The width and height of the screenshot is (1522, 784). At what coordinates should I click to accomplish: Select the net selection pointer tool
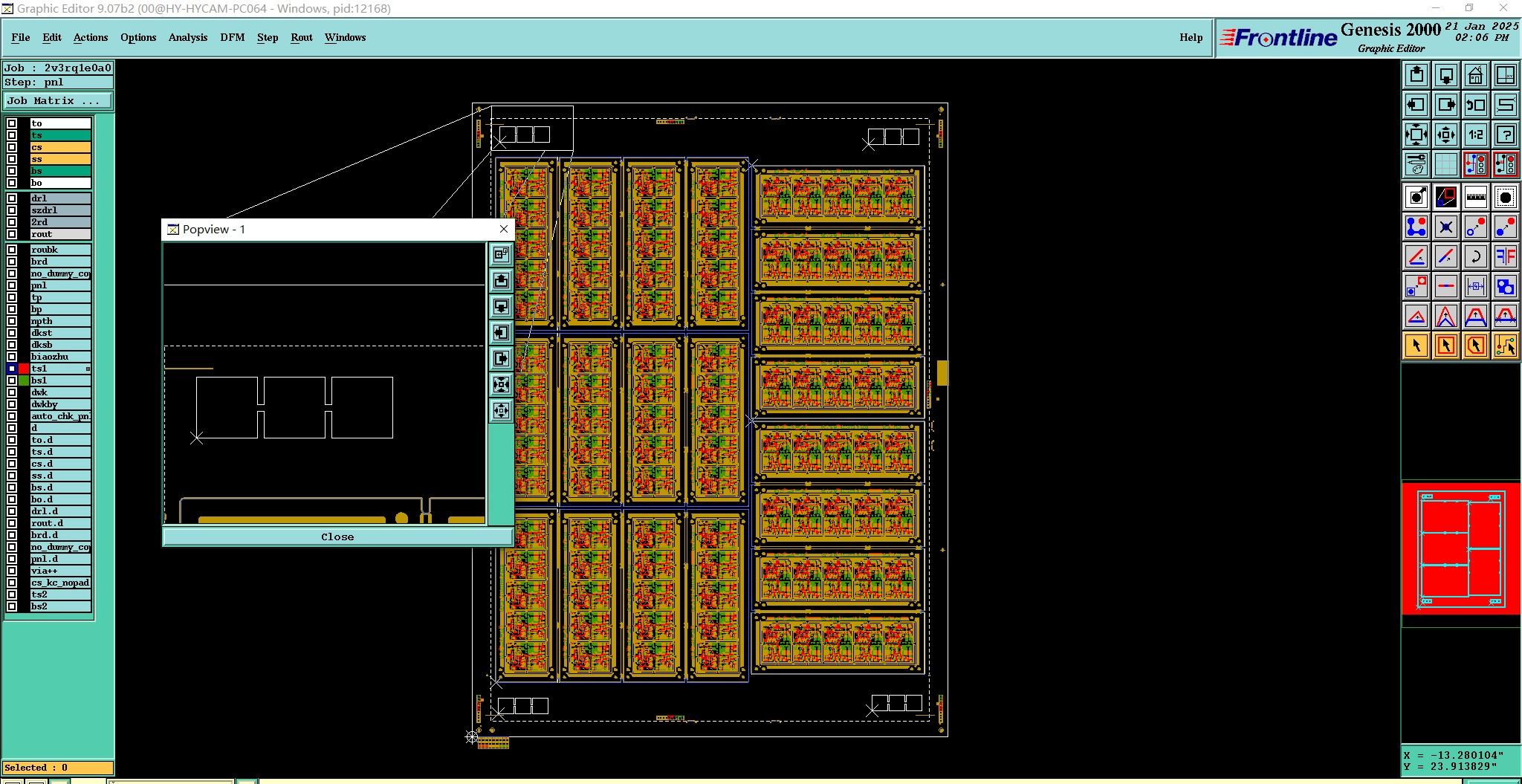coord(1506,346)
